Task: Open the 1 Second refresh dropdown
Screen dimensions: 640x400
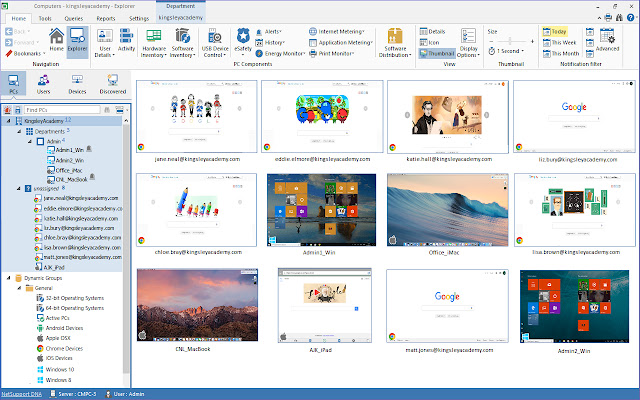Action: click(x=506, y=51)
